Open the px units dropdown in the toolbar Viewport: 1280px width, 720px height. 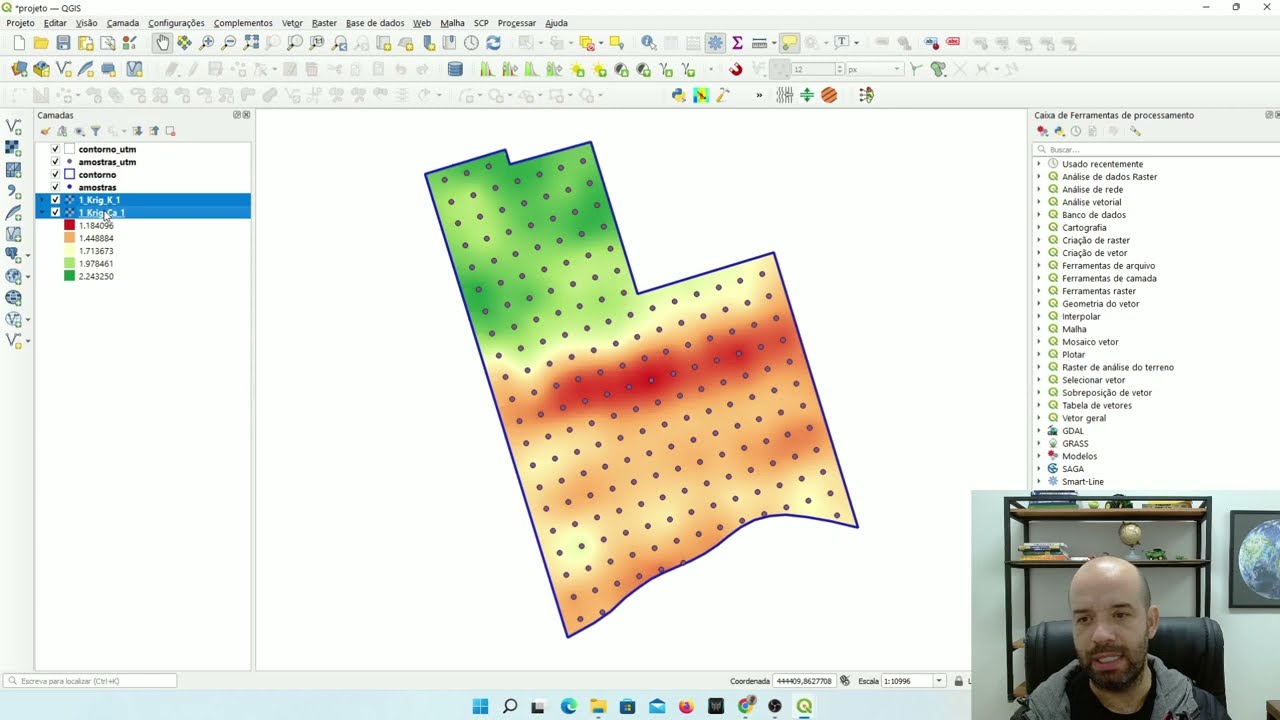(897, 69)
